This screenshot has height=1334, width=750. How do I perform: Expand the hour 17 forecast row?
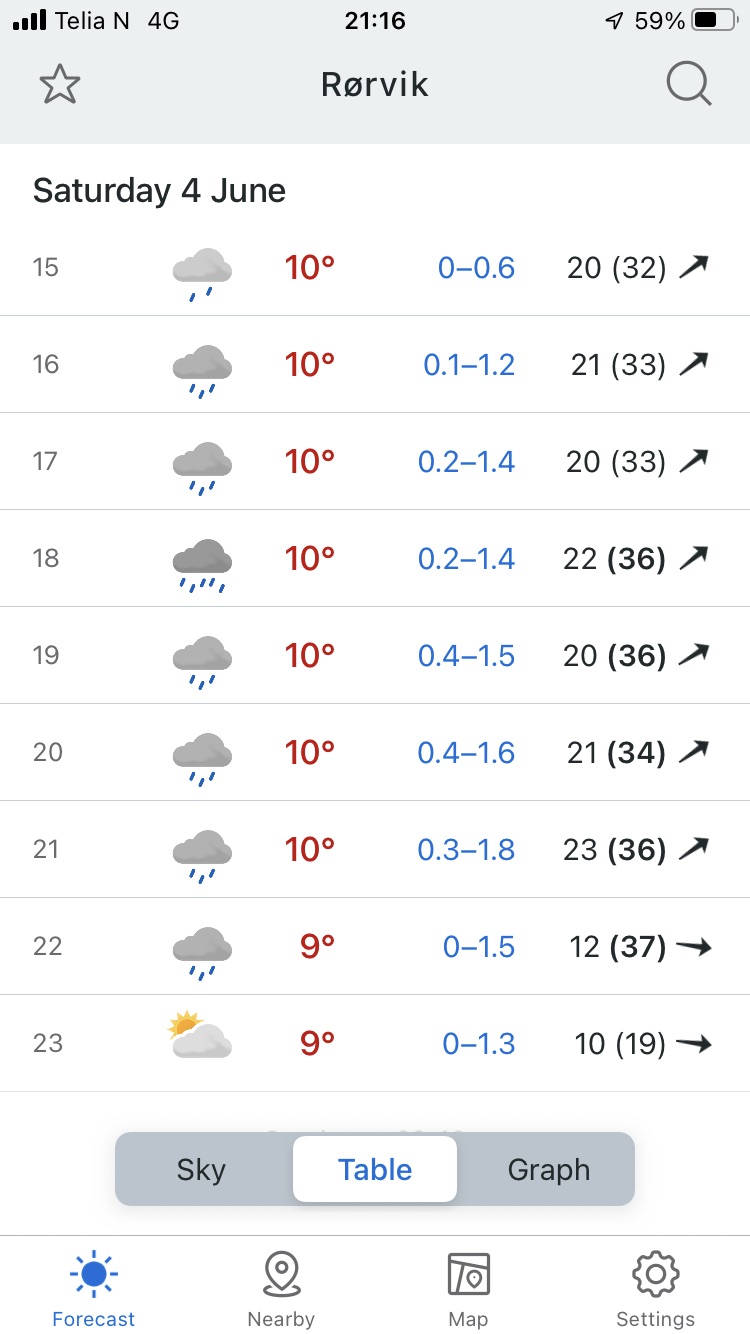point(375,462)
